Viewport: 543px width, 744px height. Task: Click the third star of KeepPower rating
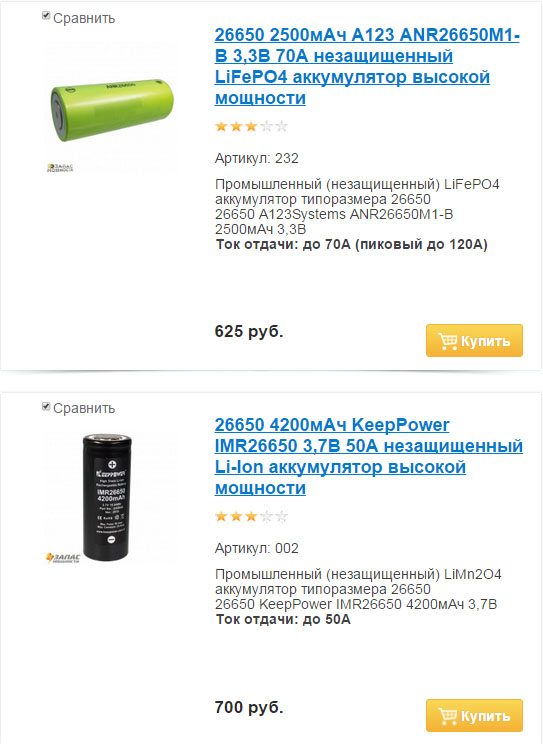251,516
